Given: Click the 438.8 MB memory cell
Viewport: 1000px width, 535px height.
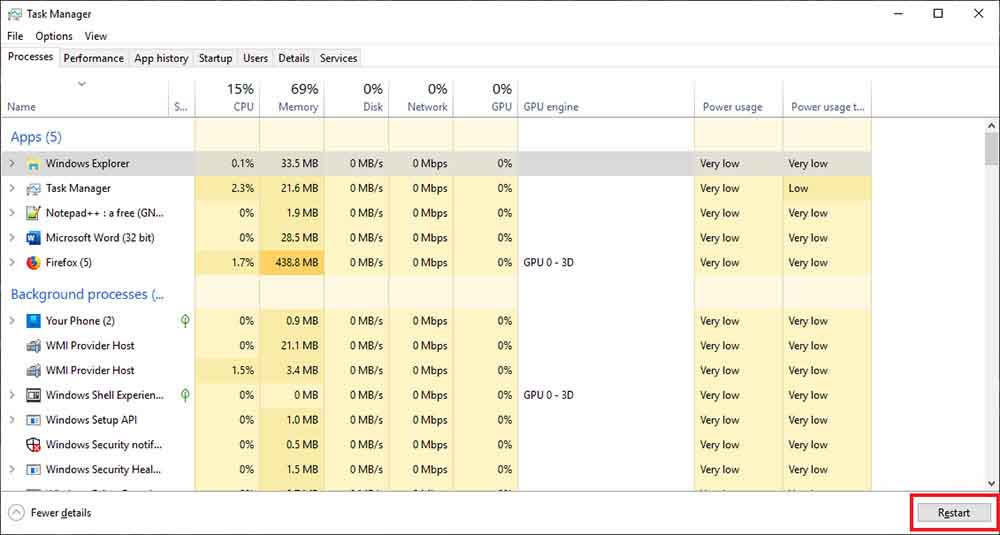Looking at the screenshot, I should [292, 263].
